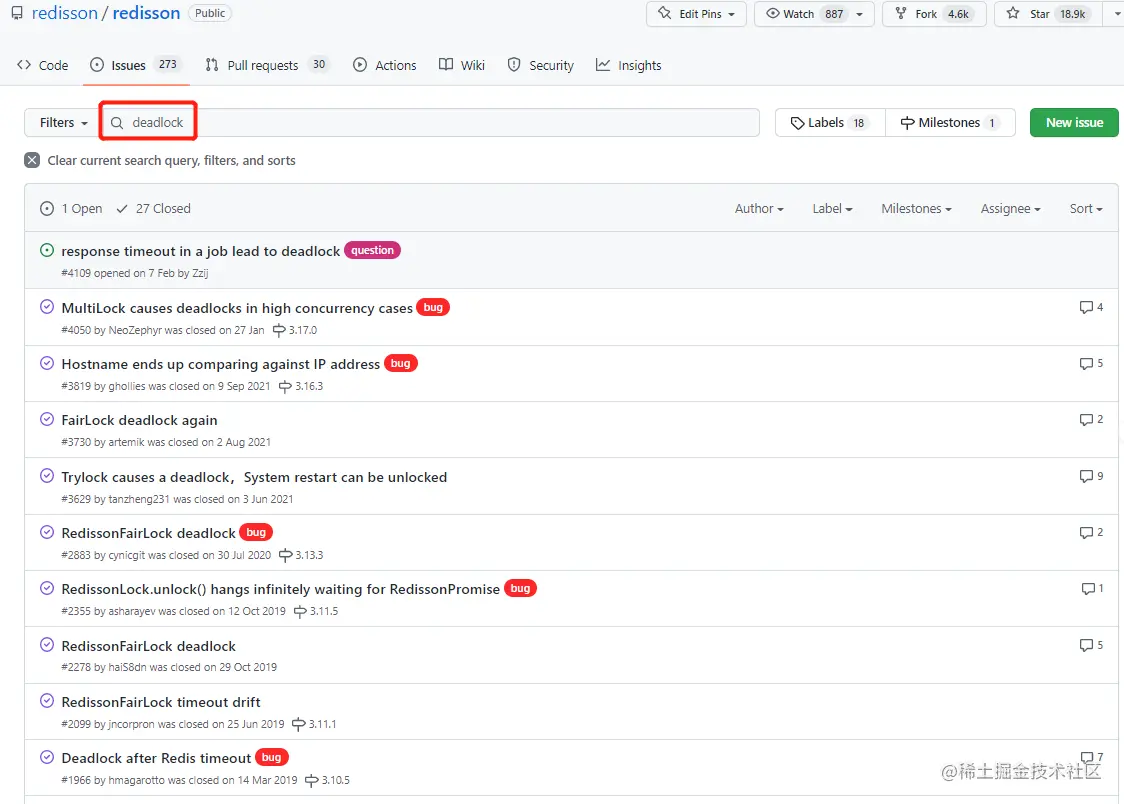Open issue 'Deadlock after Redis timeout'
The height and width of the screenshot is (804, 1124).
coord(156,758)
